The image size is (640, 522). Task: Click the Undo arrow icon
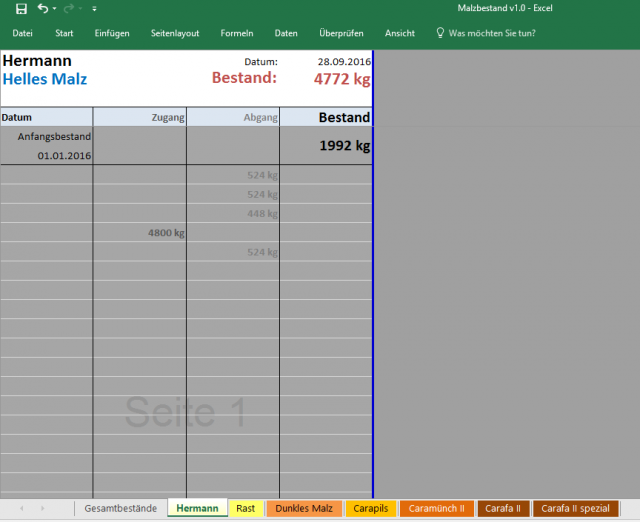point(42,8)
